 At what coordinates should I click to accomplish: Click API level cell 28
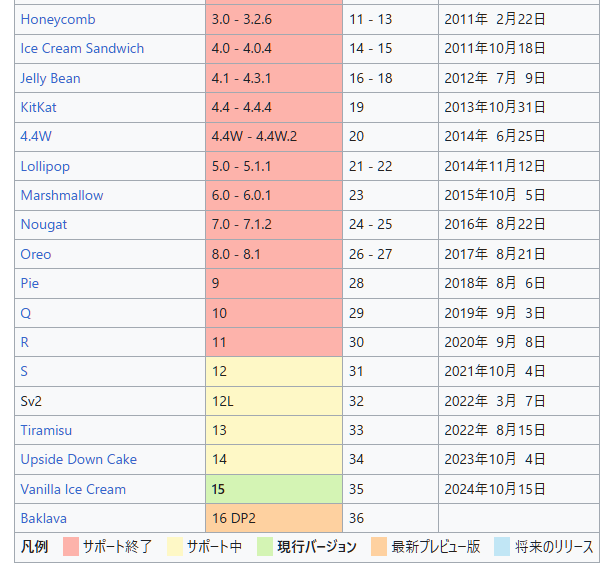point(390,283)
